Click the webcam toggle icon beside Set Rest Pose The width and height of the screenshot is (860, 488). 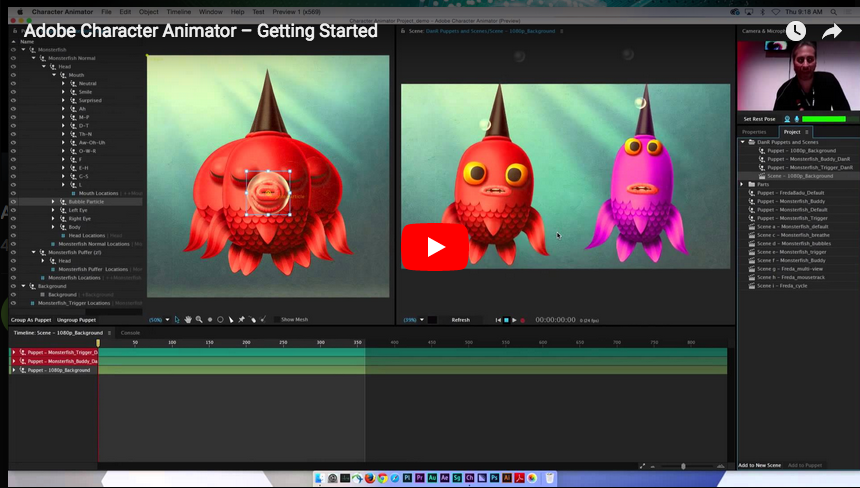pyautogui.click(x=787, y=119)
